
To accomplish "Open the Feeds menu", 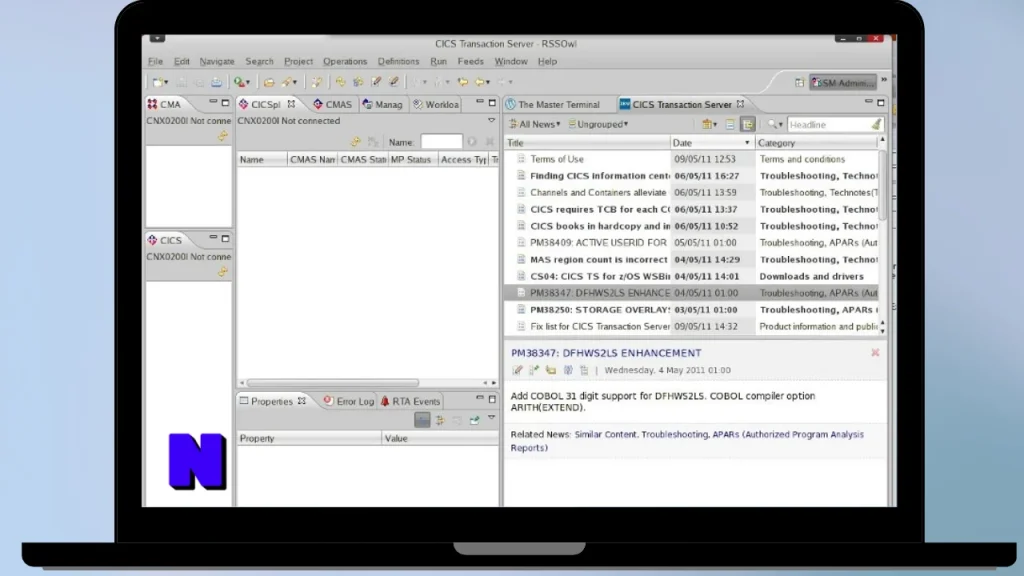I will [x=470, y=61].
